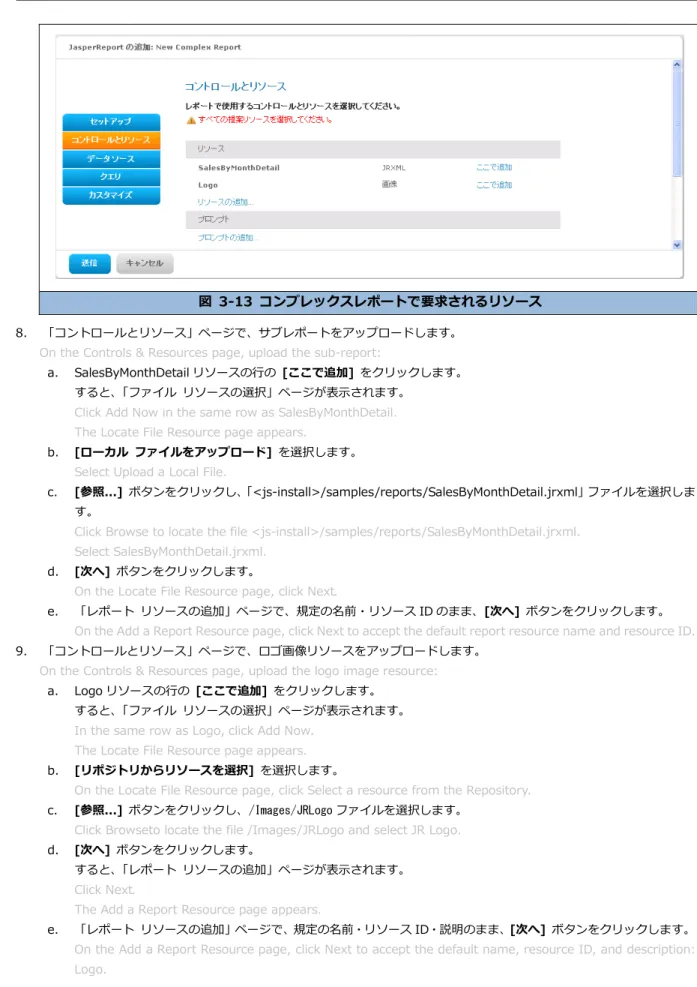Click the line 'In the same row as Logo, click Add Now.'

click(x=194, y=731)
